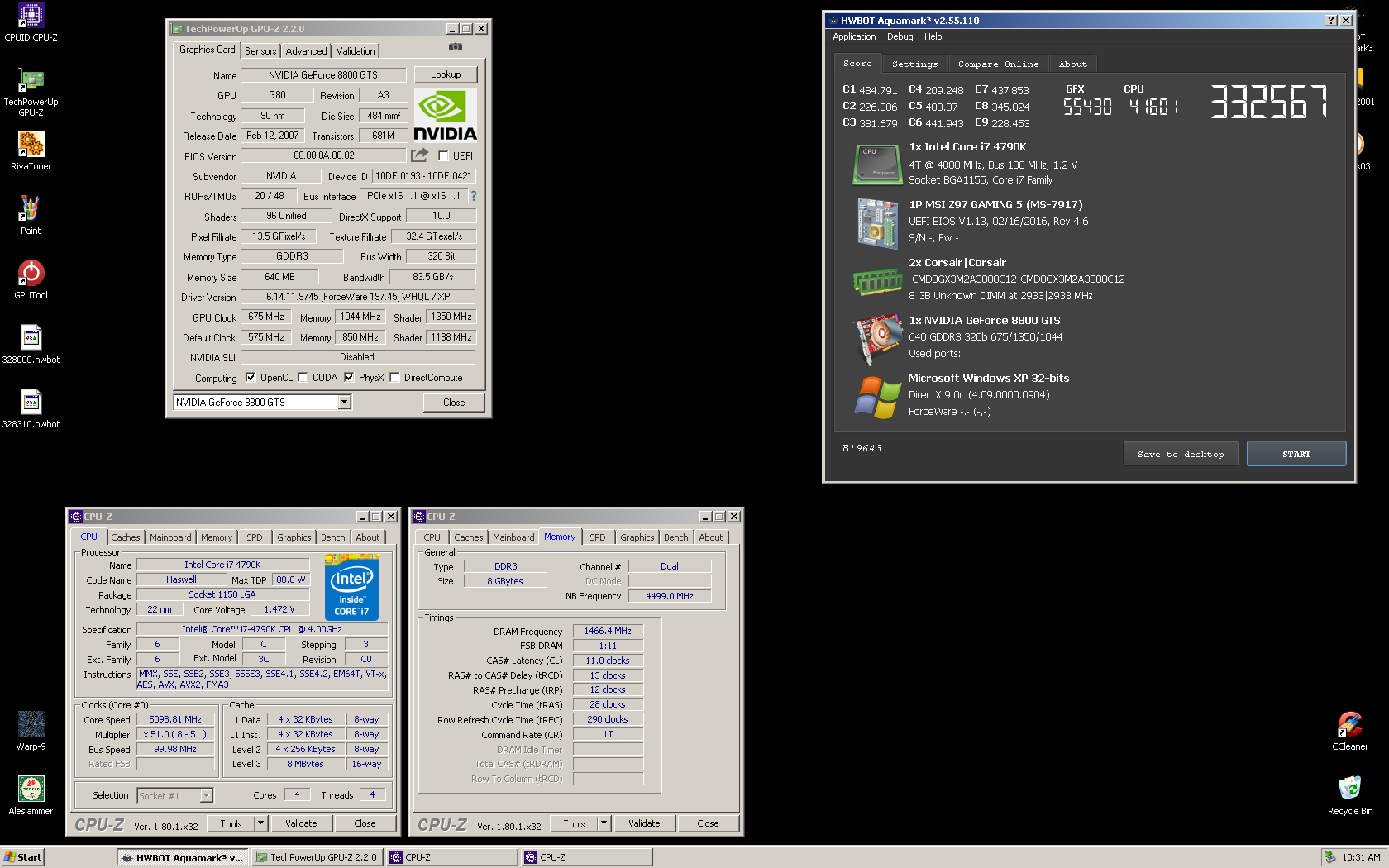Open the GPU selection dropdown in GPU-Z
1389x868 pixels.
tap(344, 403)
